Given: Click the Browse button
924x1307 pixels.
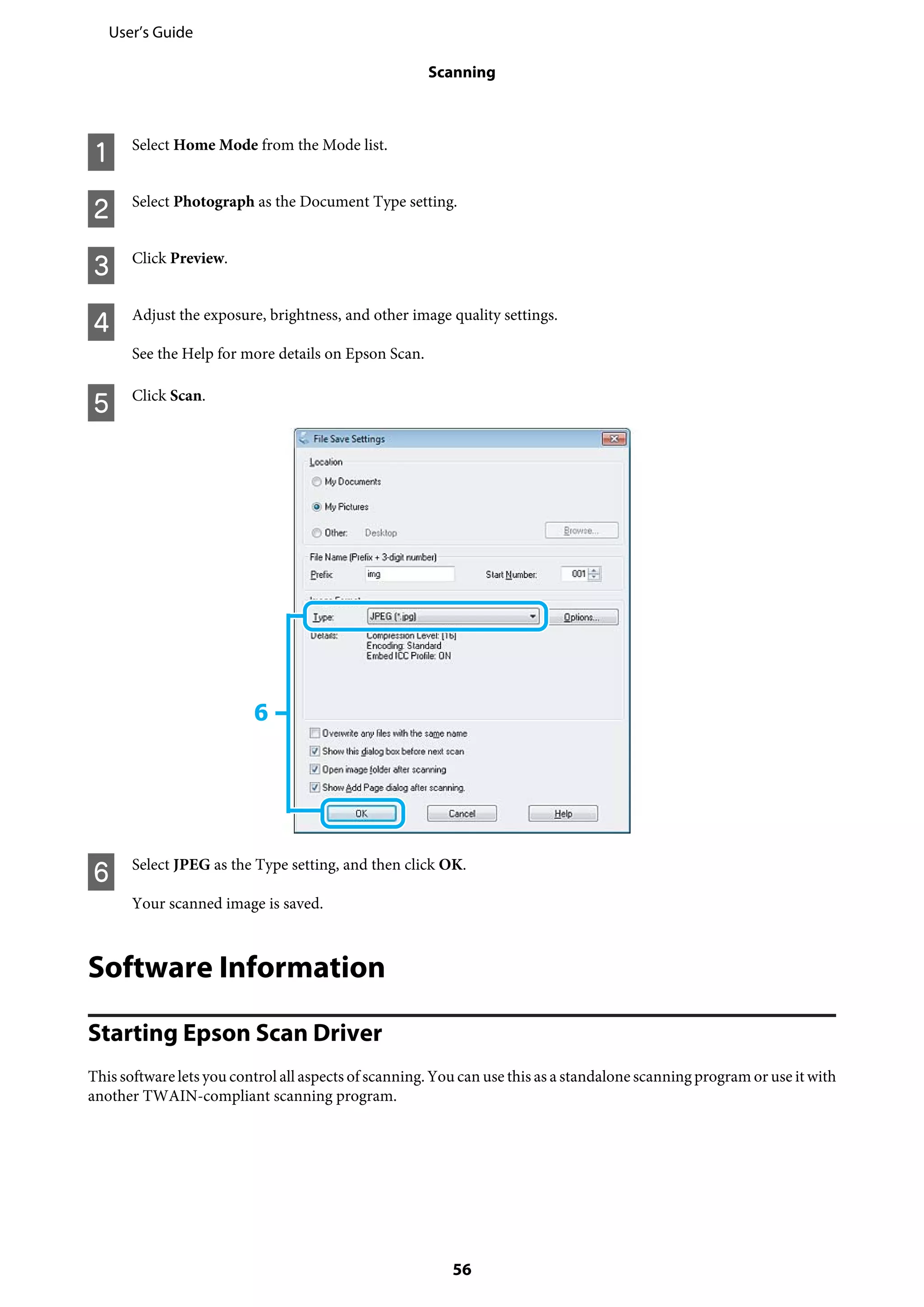Looking at the screenshot, I should click(581, 530).
